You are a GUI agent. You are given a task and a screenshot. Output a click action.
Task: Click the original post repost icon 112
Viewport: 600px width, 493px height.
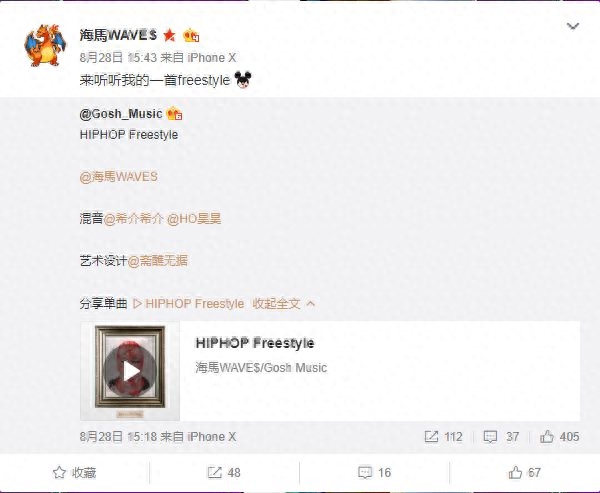(x=443, y=437)
